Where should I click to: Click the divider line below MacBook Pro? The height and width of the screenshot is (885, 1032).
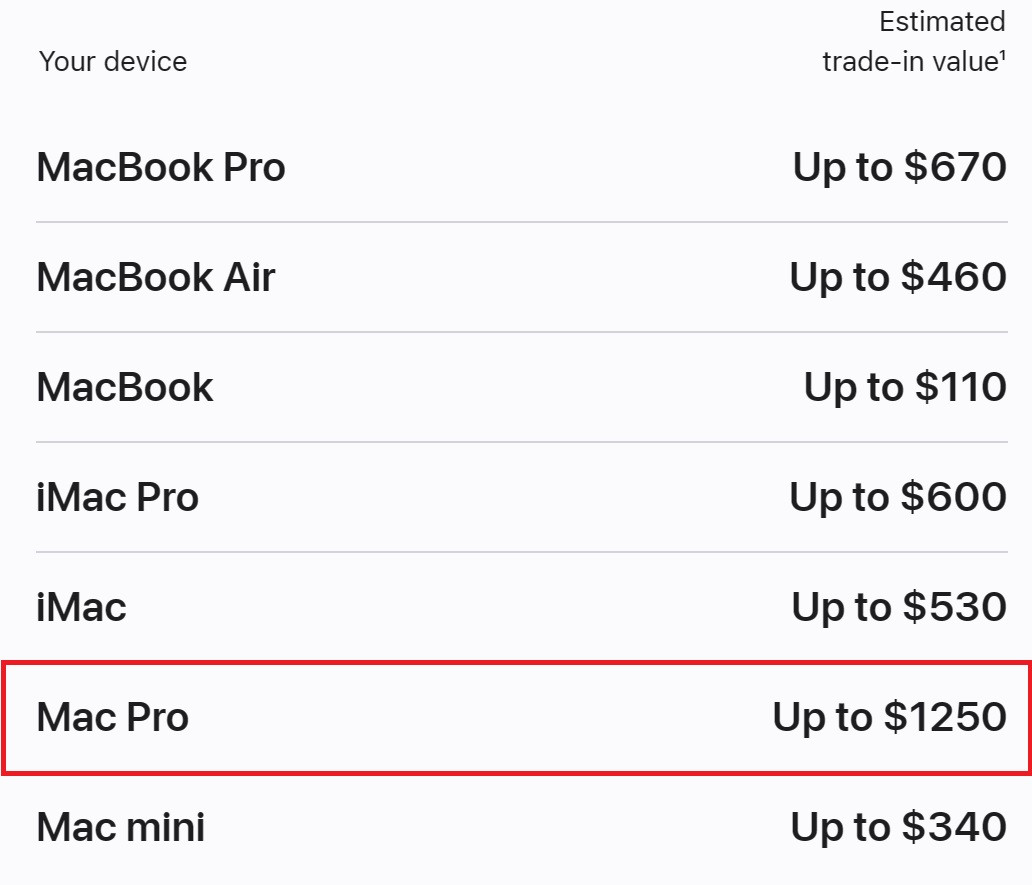521,222
